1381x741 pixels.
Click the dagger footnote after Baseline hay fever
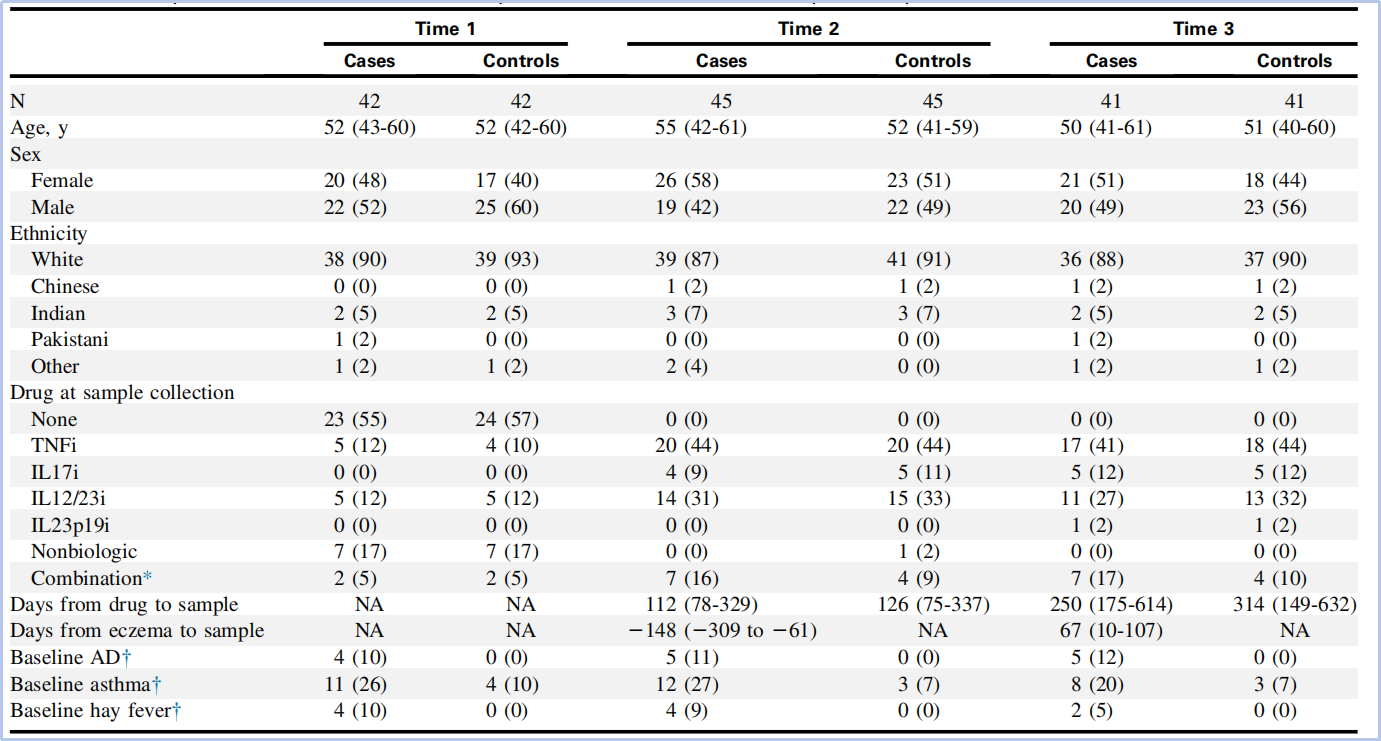[x=176, y=711]
